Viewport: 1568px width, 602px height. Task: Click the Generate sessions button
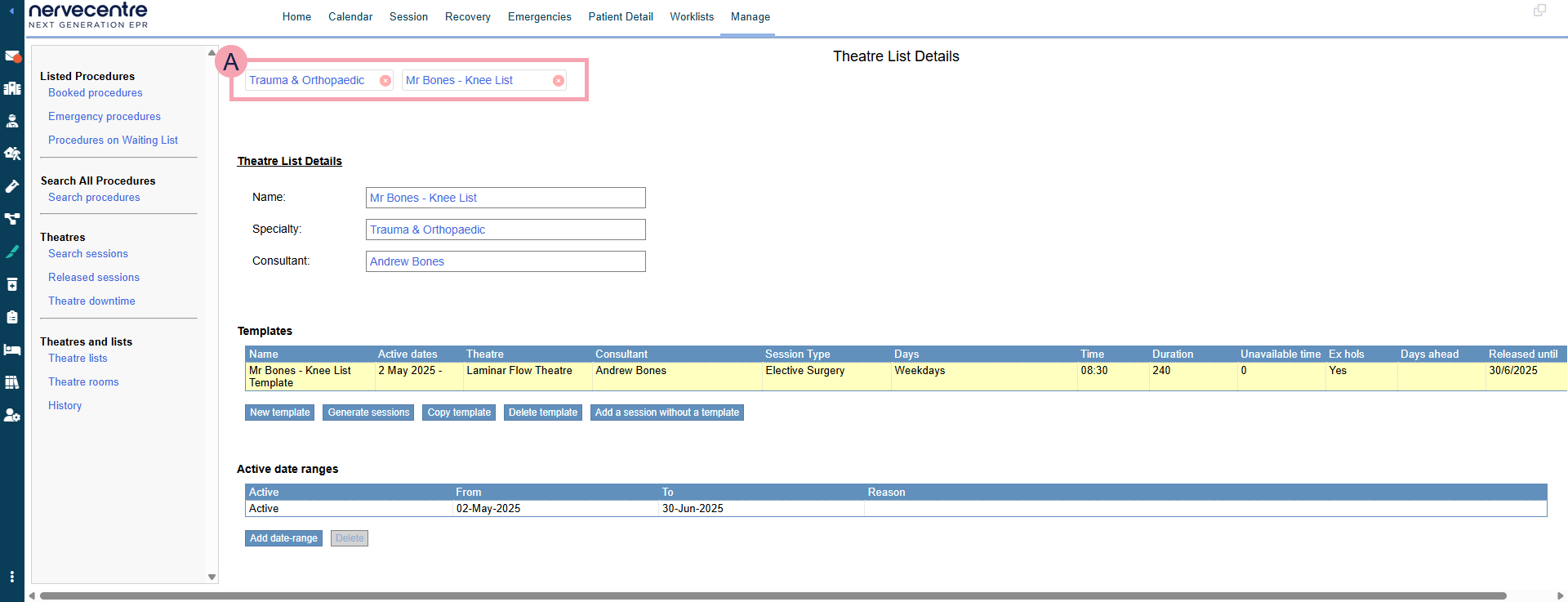[368, 412]
